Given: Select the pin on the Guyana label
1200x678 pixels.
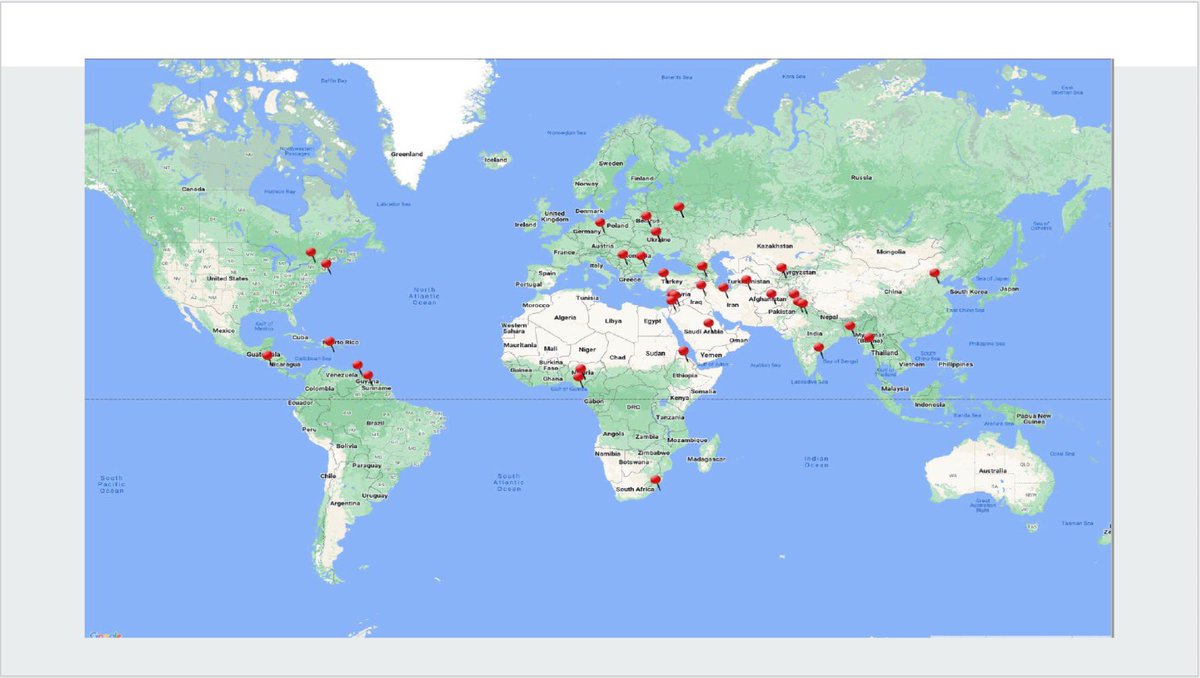Looking at the screenshot, I should [367, 377].
